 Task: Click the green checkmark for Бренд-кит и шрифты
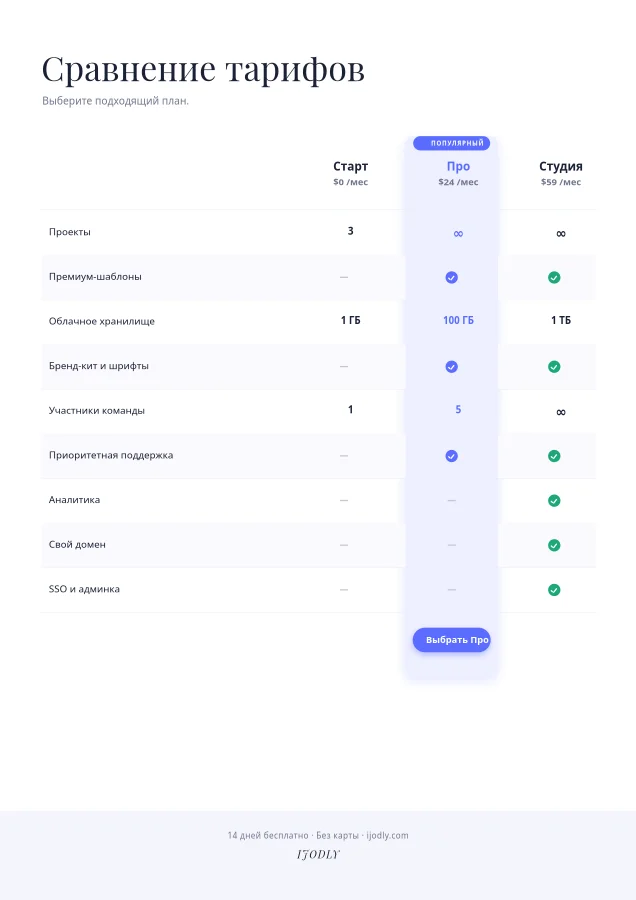554,366
